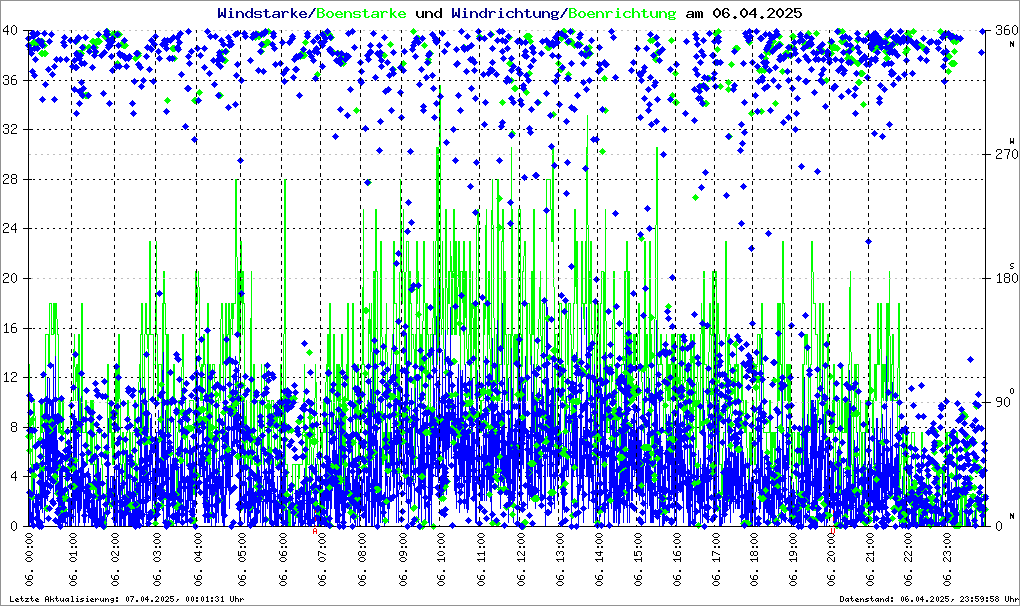The height and width of the screenshot is (606, 1020).
Task: Click the '06. 22:00' time axis label
Action: click(x=909, y=559)
